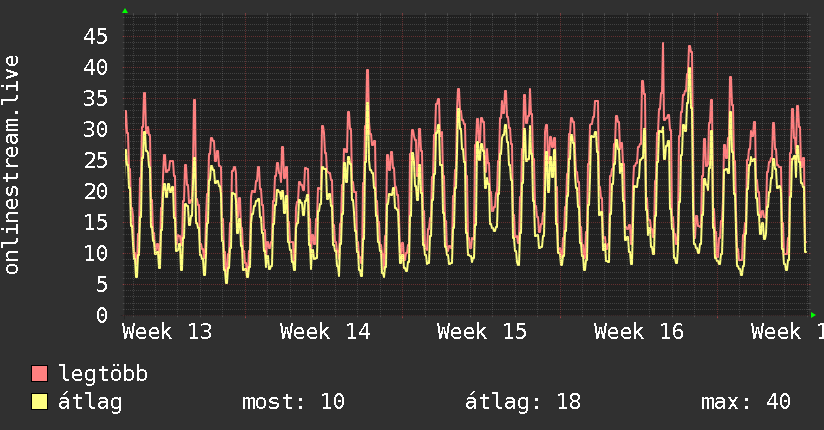Click the "most: 10" statistic
Screen dimensions: 824x430
coord(293,402)
